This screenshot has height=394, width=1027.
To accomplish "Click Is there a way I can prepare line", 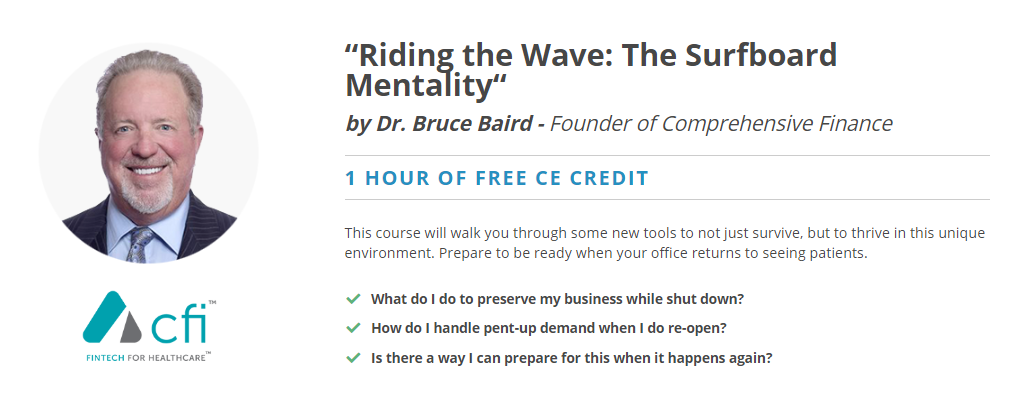I will [x=572, y=358].
